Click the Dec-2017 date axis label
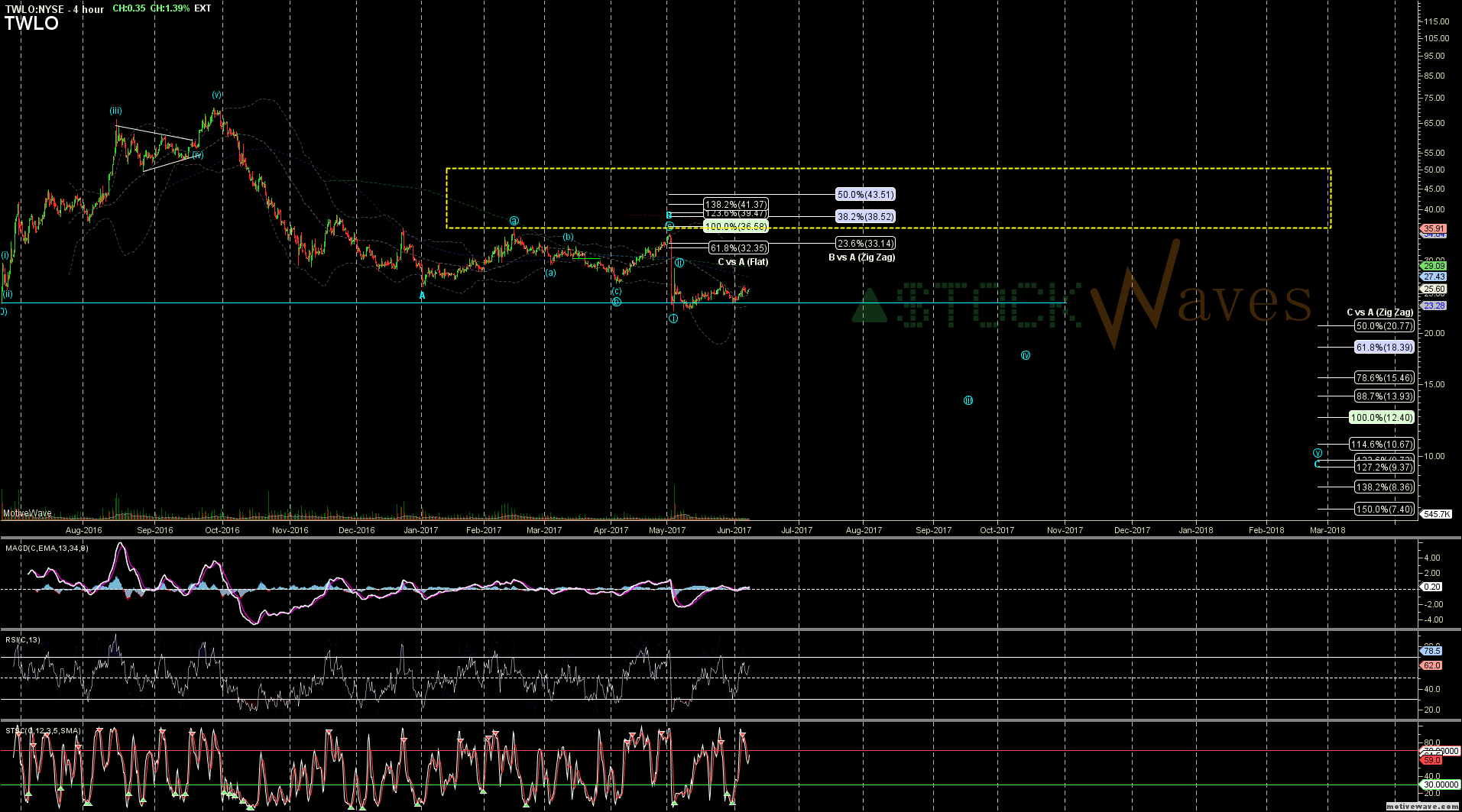Image resolution: width=1462 pixels, height=812 pixels. [x=1132, y=530]
